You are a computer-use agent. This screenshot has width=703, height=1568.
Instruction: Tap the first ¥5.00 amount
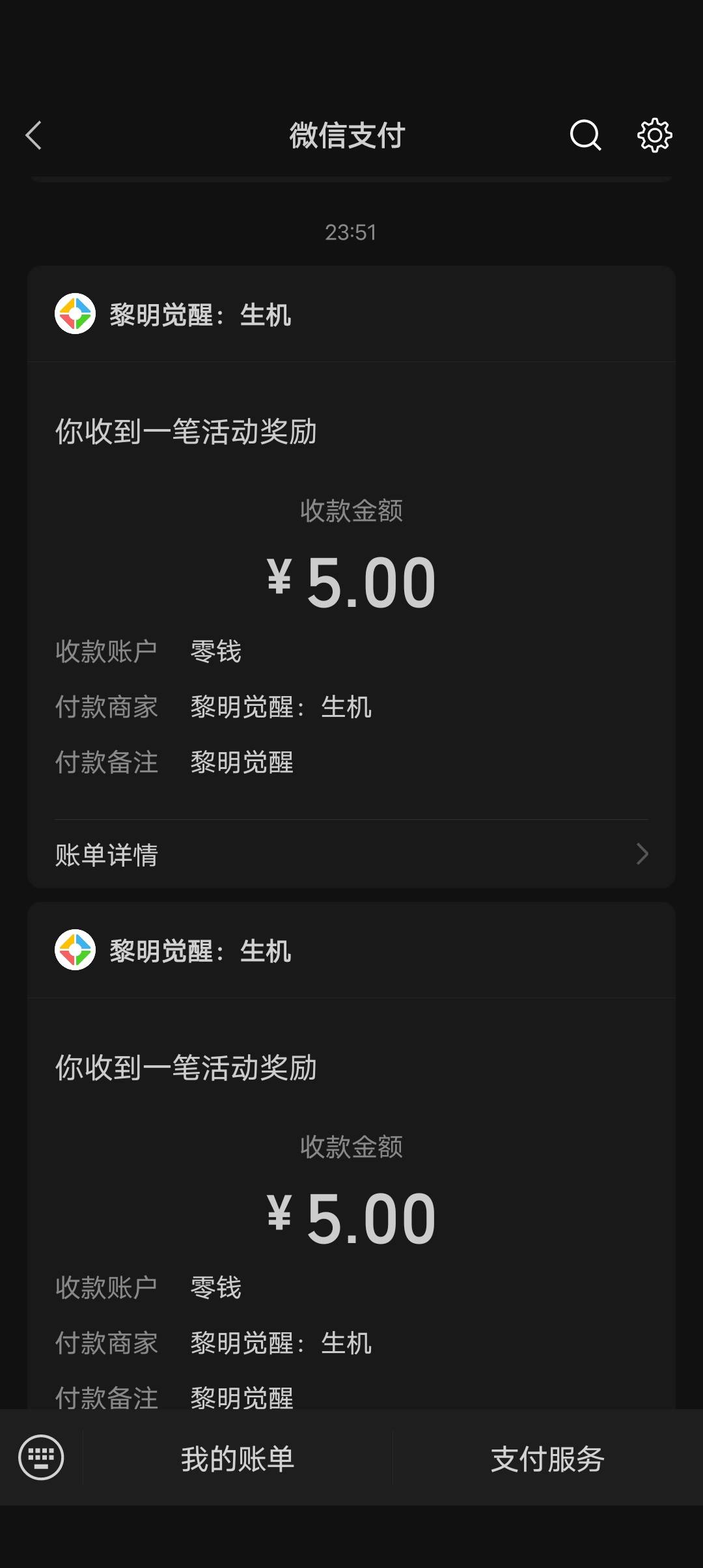pos(351,582)
